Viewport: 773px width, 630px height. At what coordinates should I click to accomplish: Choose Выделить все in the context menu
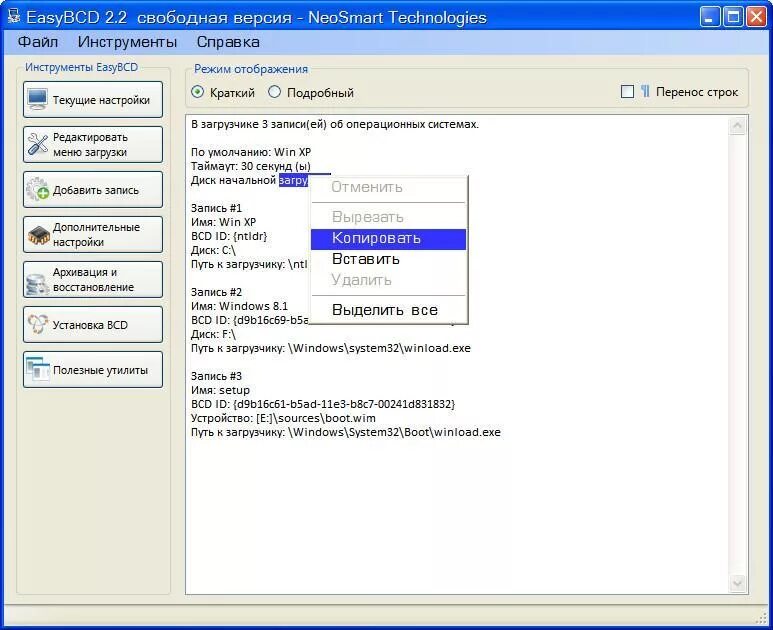coord(388,311)
